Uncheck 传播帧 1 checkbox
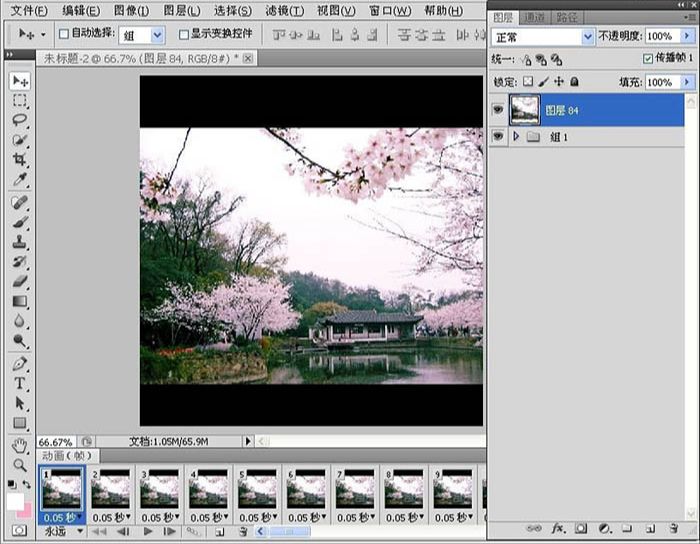Screen dimensions: 700x544 (648, 58)
